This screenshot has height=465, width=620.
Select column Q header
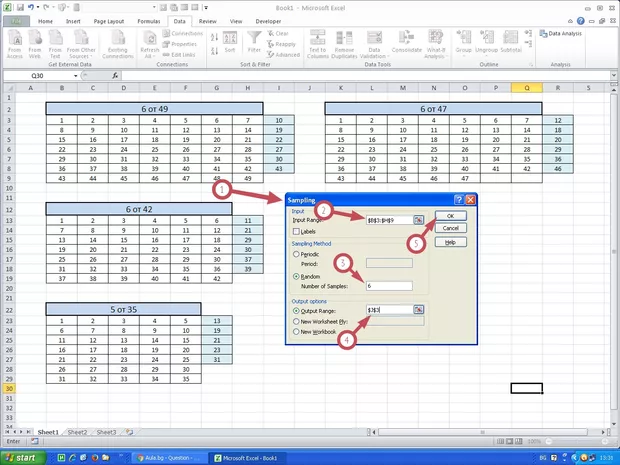(527, 88)
